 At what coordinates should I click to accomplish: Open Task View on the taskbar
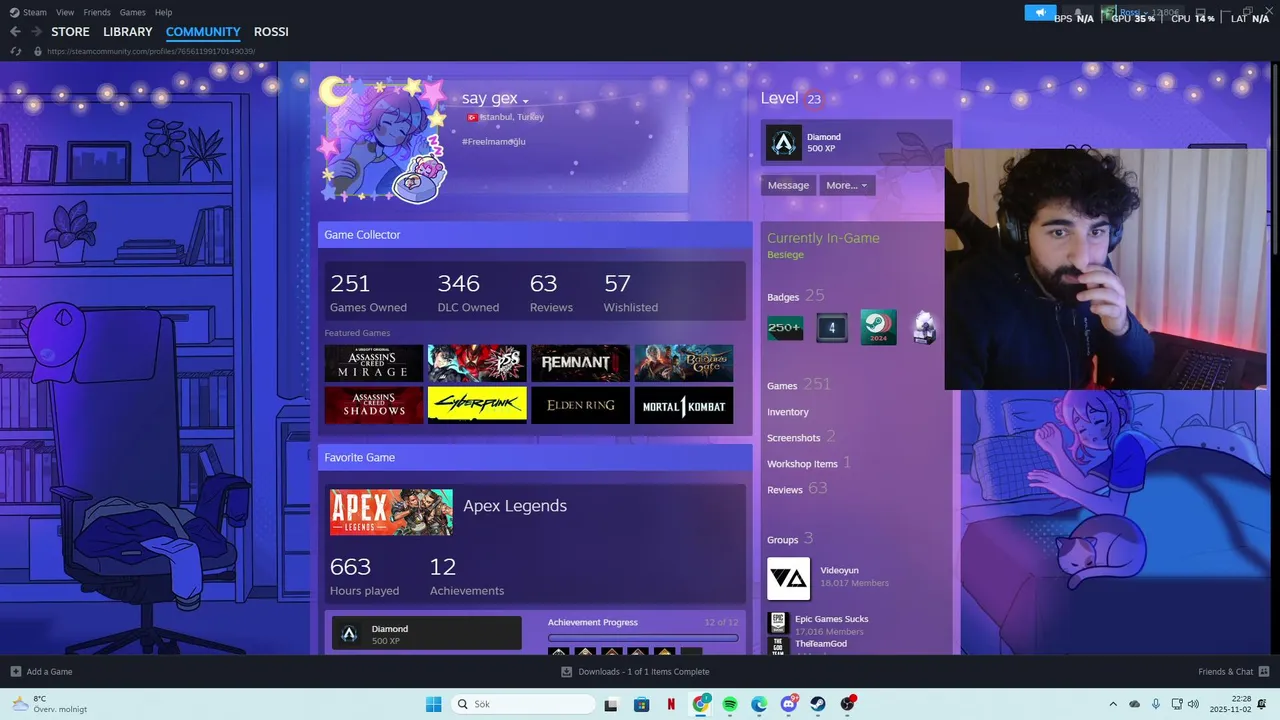click(x=610, y=704)
